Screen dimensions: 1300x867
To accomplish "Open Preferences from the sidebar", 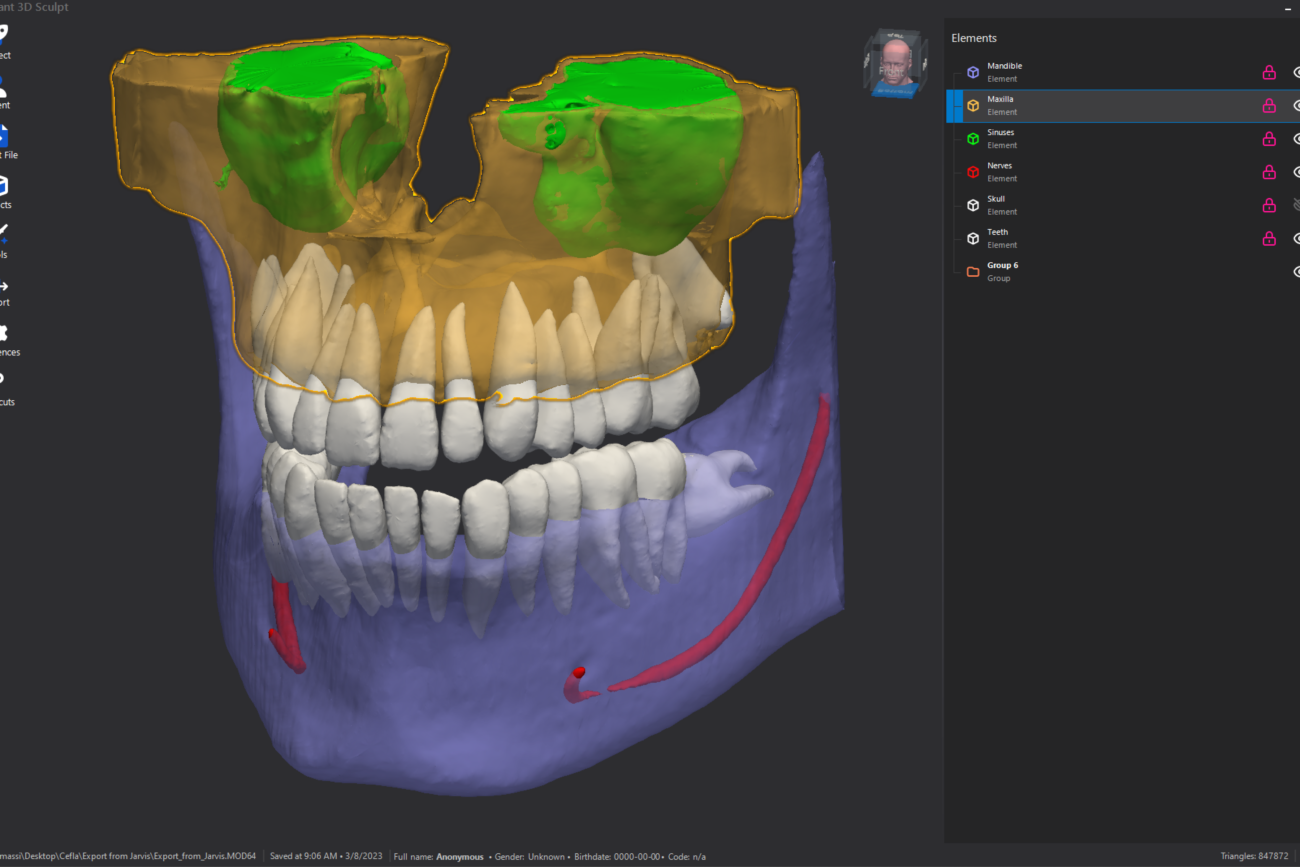I will click(x=4, y=334).
